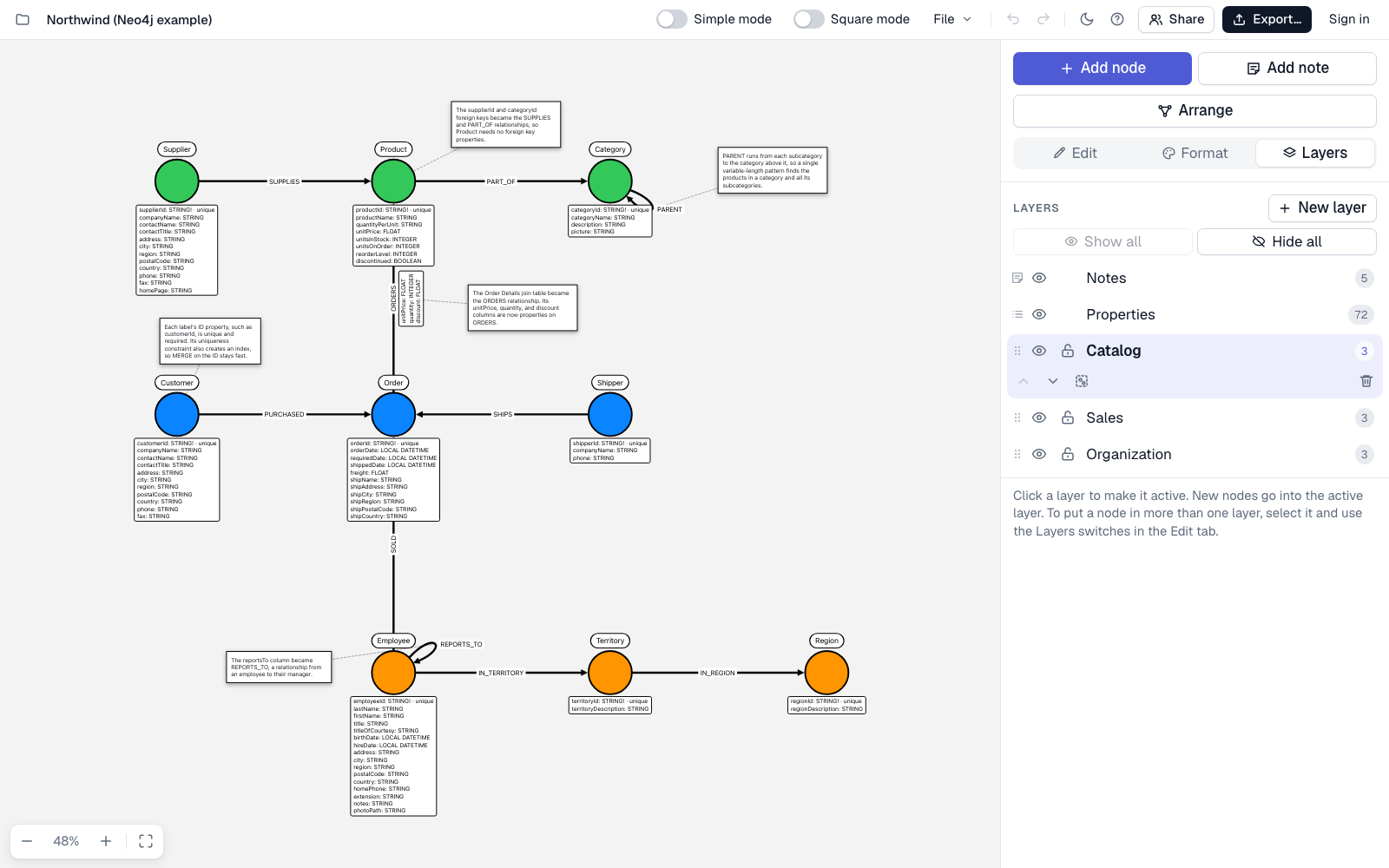This screenshot has height=868, width=1389.
Task: Hide the Catalog layer via eye icon
Action: pyautogui.click(x=1039, y=351)
